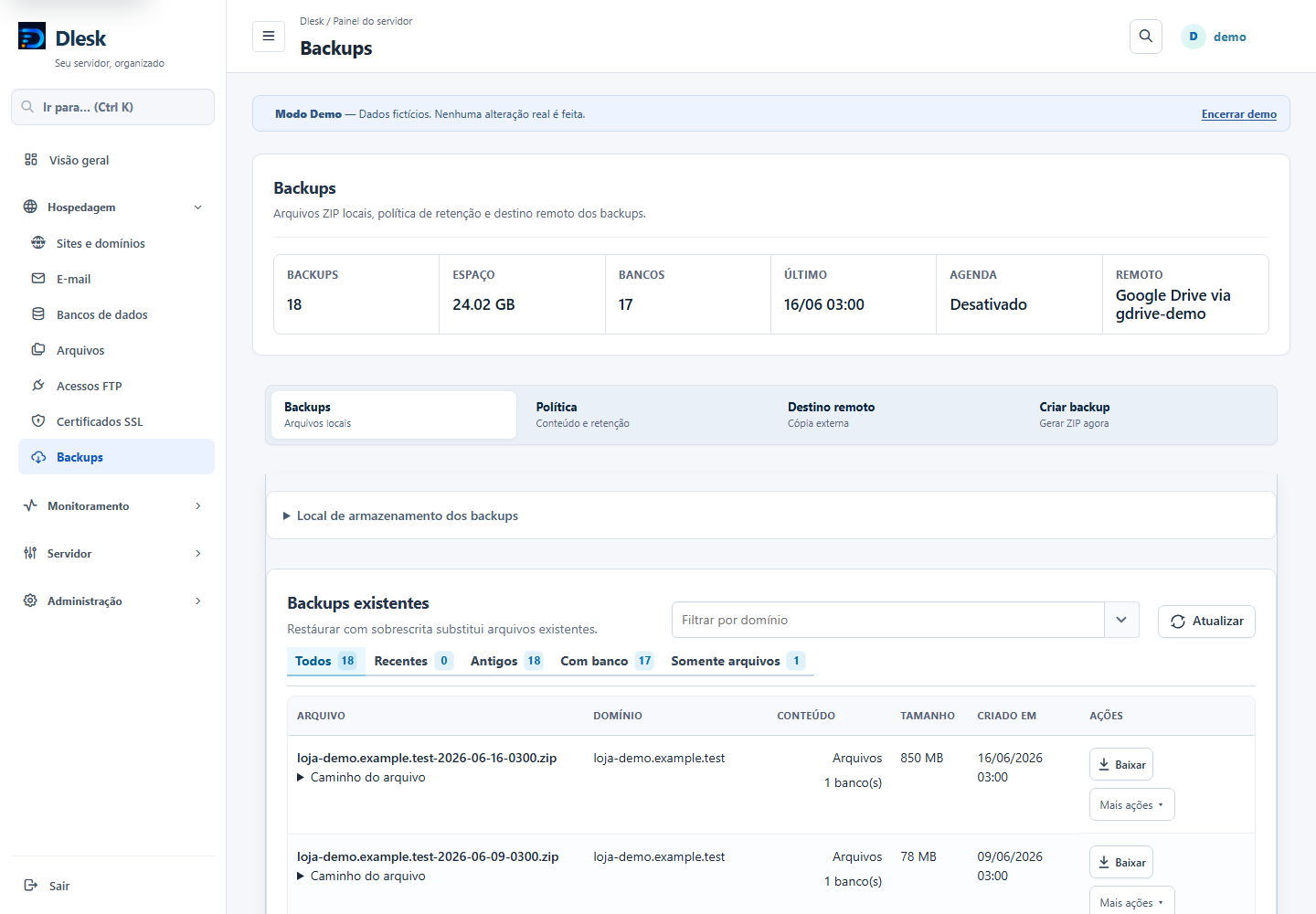Open the Filtrar por domínio dropdown arrow

[1121, 620]
